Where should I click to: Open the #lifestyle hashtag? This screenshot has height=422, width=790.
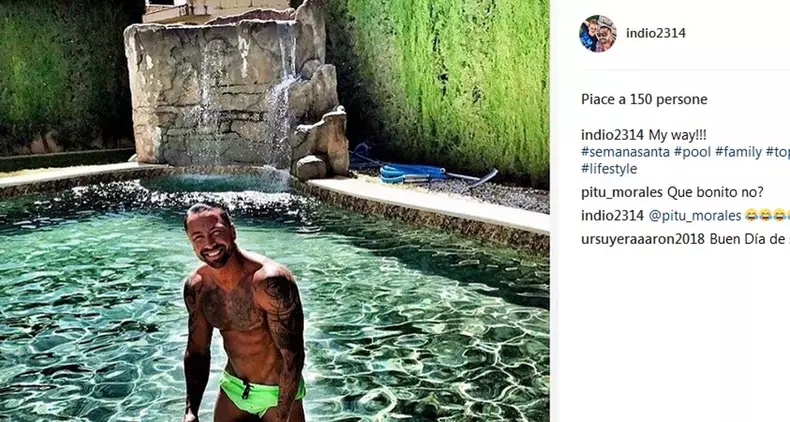coord(609,169)
